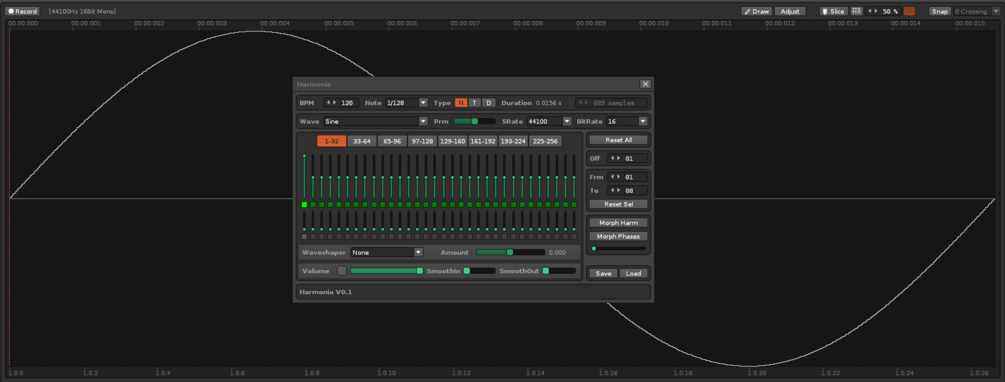
Task: Change the Frm 01 stepper
Action: (627, 177)
